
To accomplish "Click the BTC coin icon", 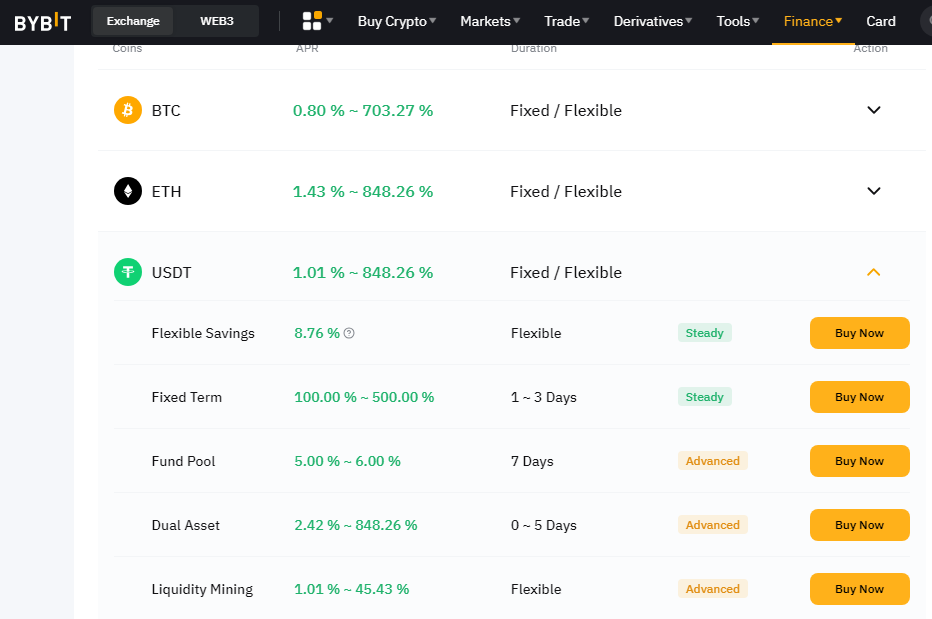I will tap(128, 110).
